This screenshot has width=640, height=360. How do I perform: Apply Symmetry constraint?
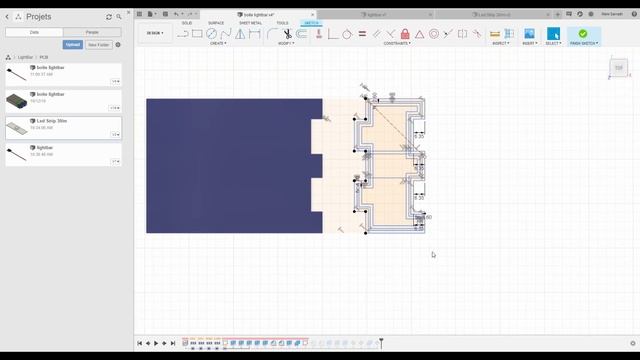[462, 34]
